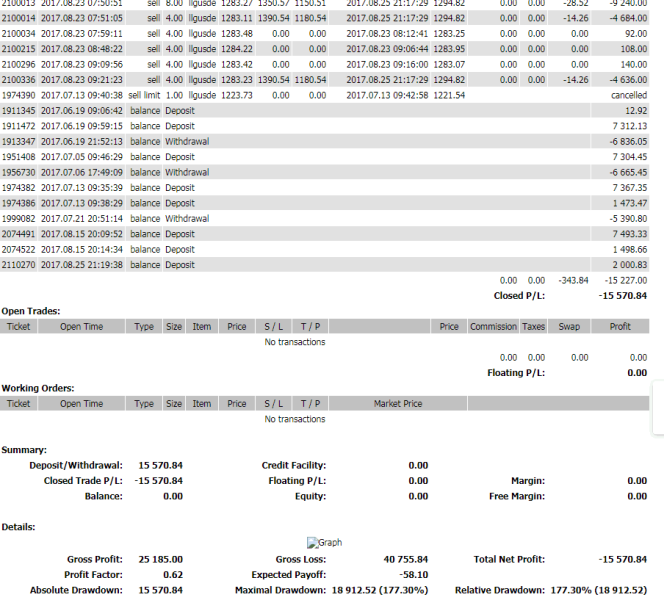This screenshot has width=664, height=600.
Task: Click the Details heading
Action: point(18,527)
